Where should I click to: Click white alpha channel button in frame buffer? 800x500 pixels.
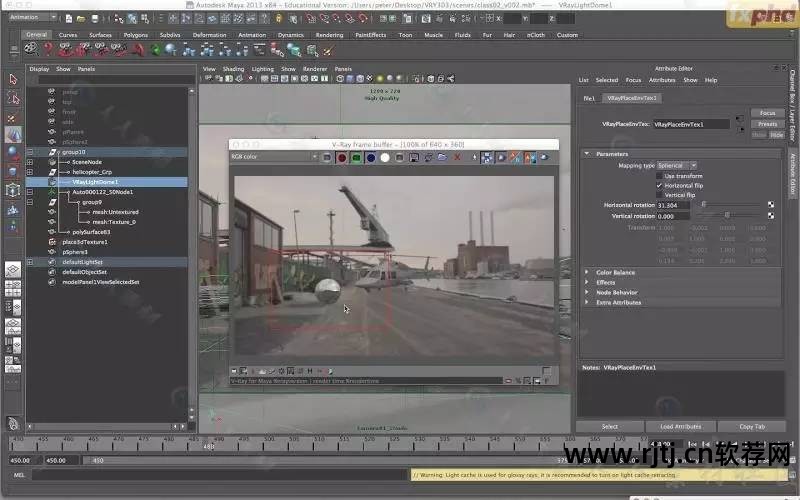385,158
